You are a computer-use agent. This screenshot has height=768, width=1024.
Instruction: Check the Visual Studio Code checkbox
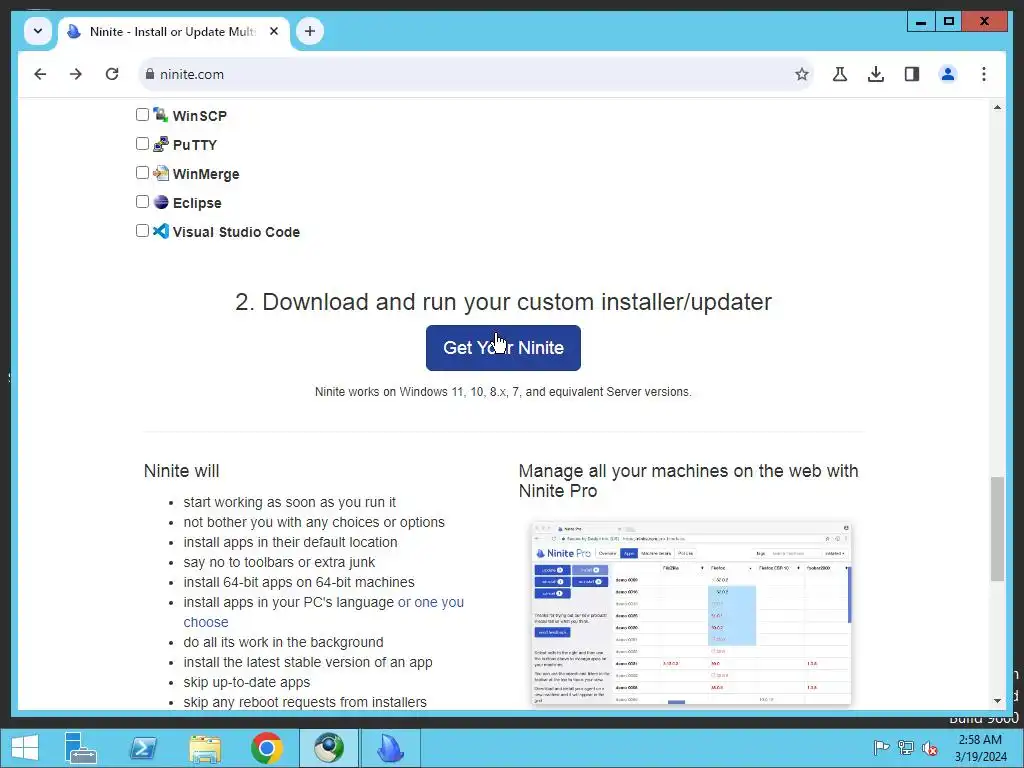tap(142, 231)
